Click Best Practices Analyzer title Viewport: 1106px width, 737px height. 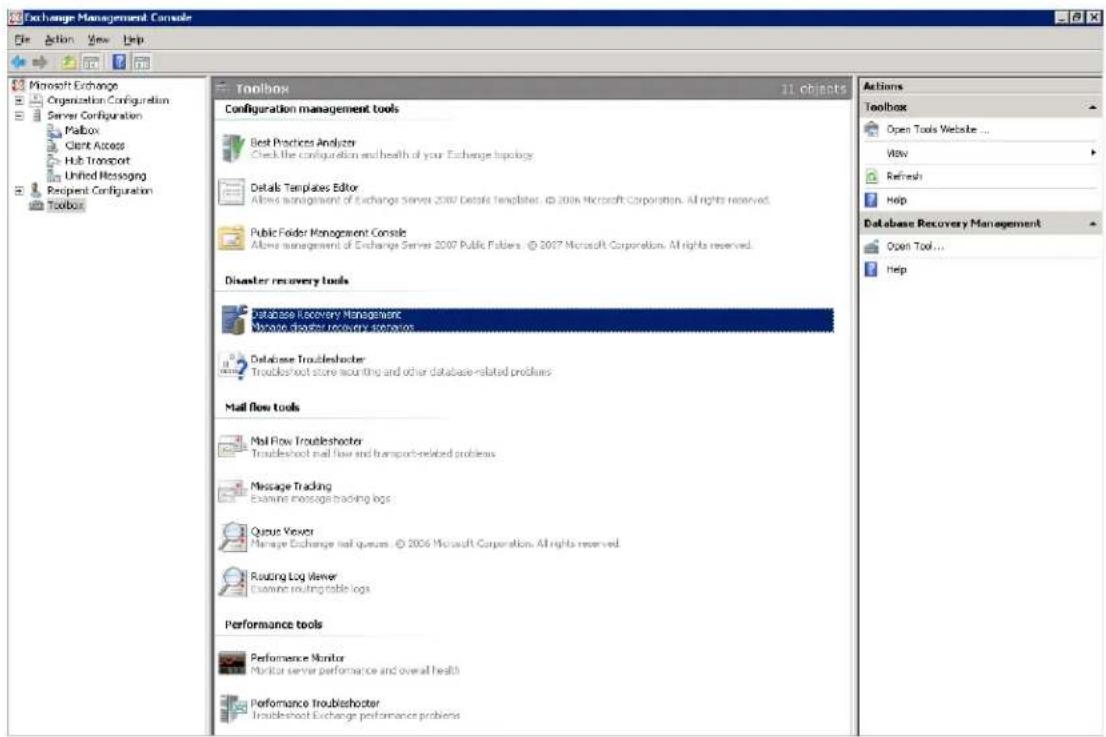tap(303, 142)
